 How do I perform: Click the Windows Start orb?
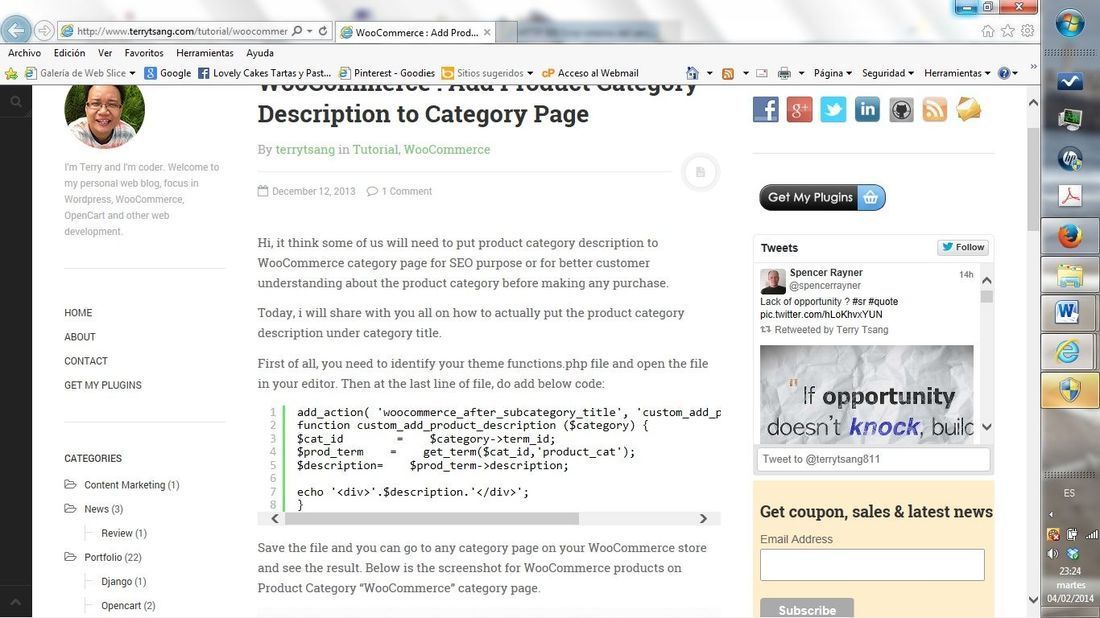click(1070, 24)
